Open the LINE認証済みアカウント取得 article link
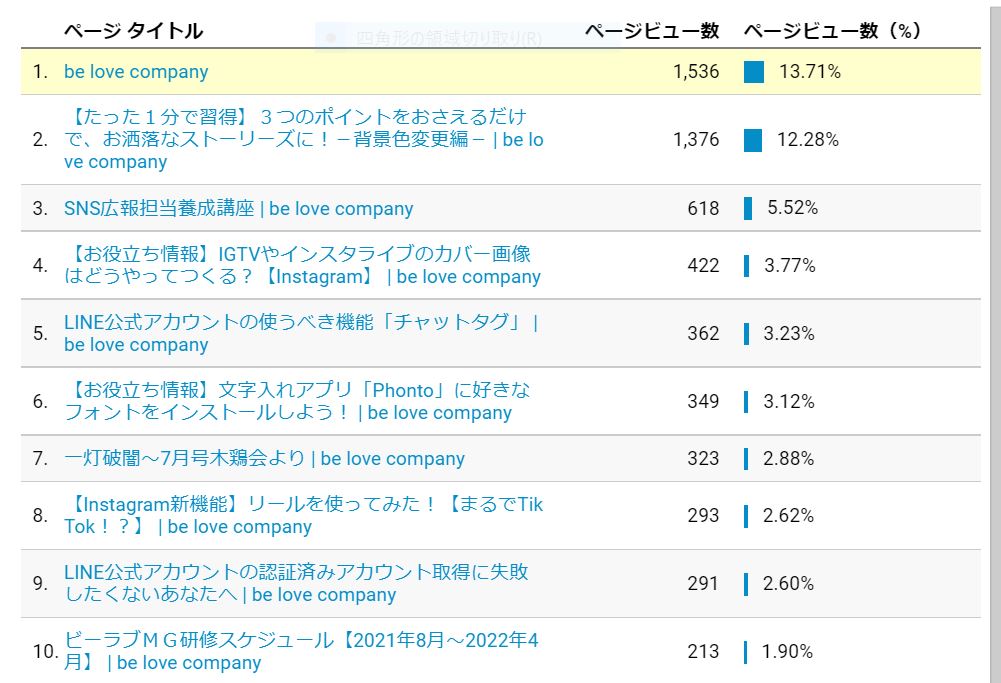1001x683 pixels. tap(296, 583)
